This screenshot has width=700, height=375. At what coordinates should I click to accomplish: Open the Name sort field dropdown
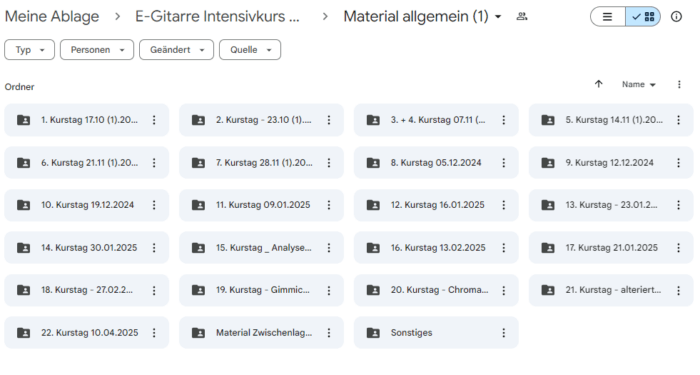638,84
